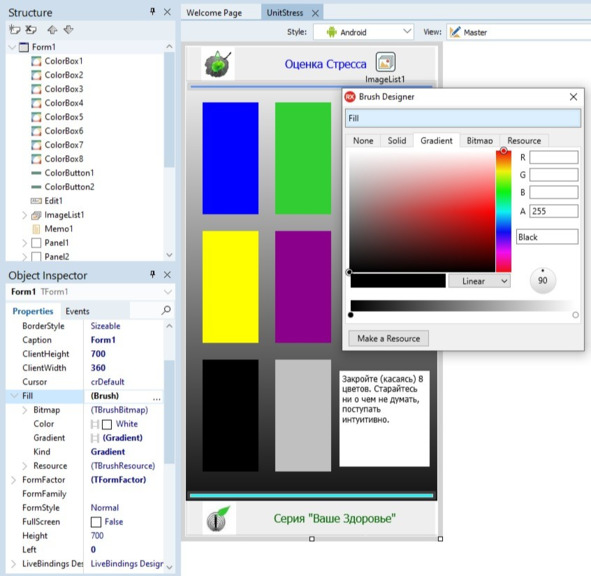Open the Welcome Page tab
The height and width of the screenshot is (576, 591).
[214, 13]
